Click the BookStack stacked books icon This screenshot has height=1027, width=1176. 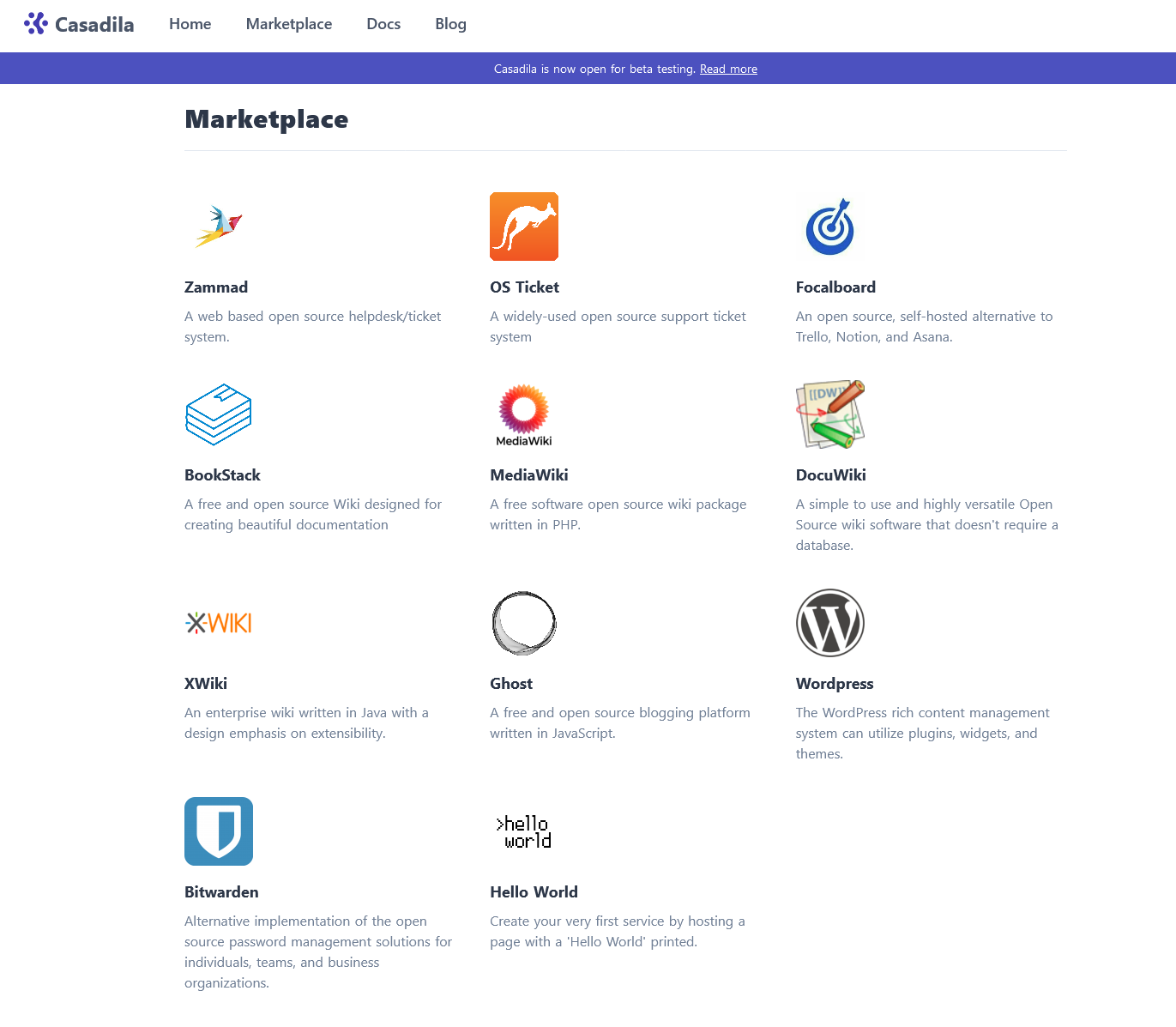tap(219, 414)
